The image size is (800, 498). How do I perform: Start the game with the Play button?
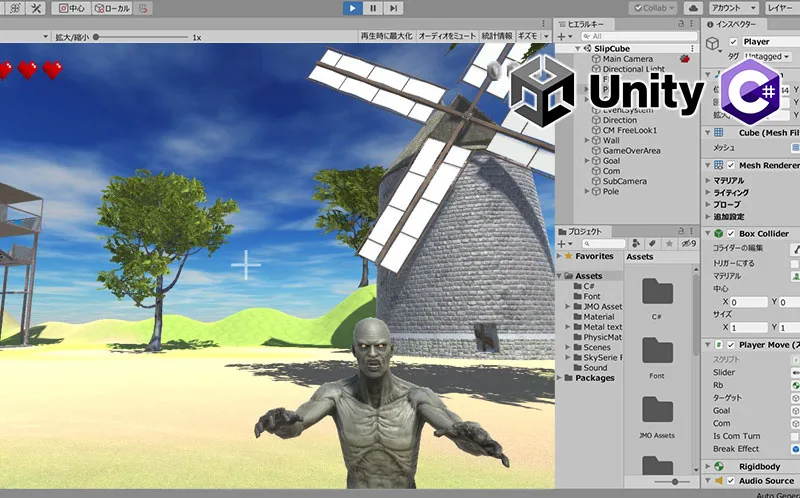point(353,8)
